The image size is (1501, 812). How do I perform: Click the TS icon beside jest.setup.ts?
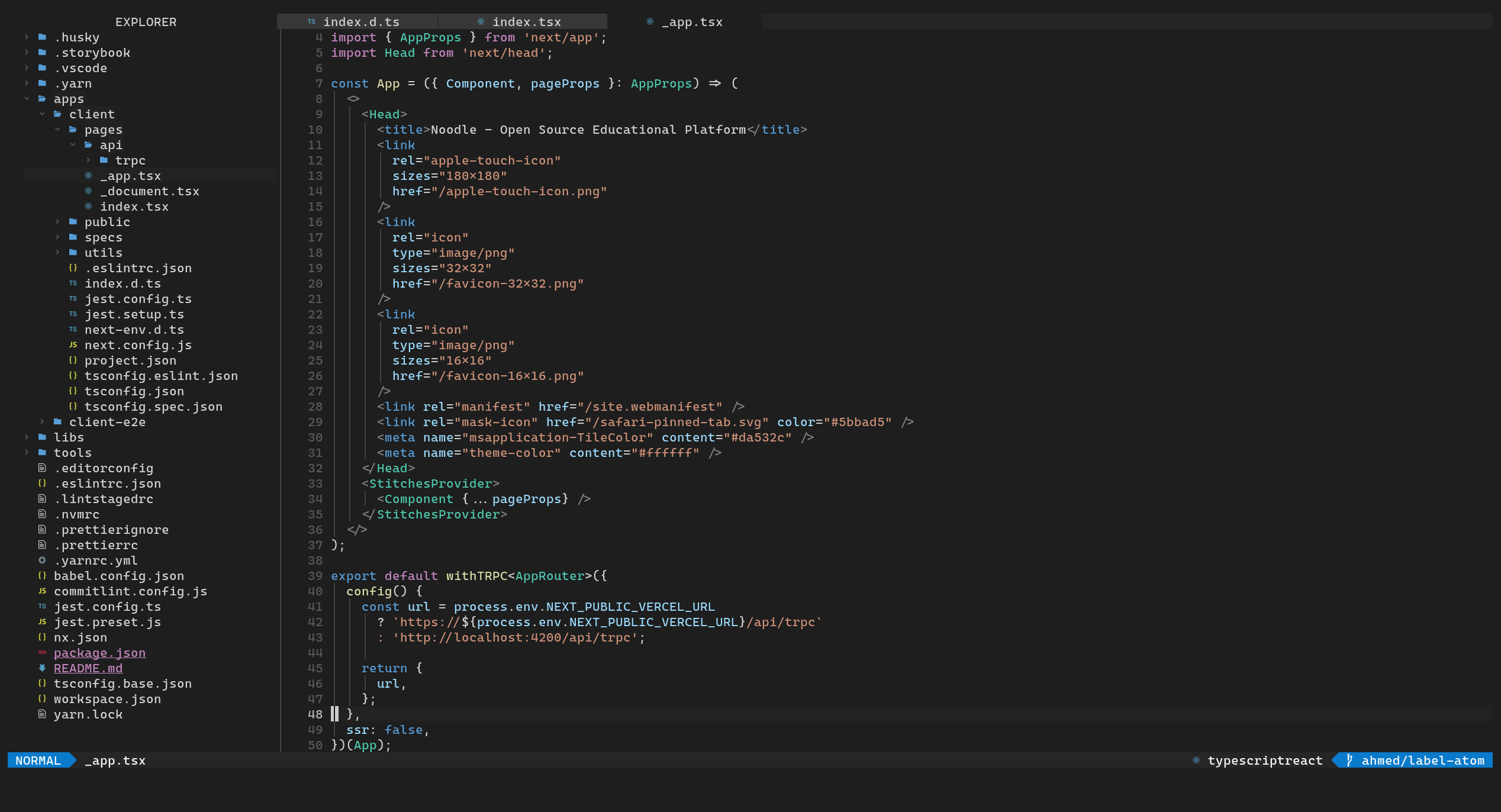coord(73,314)
